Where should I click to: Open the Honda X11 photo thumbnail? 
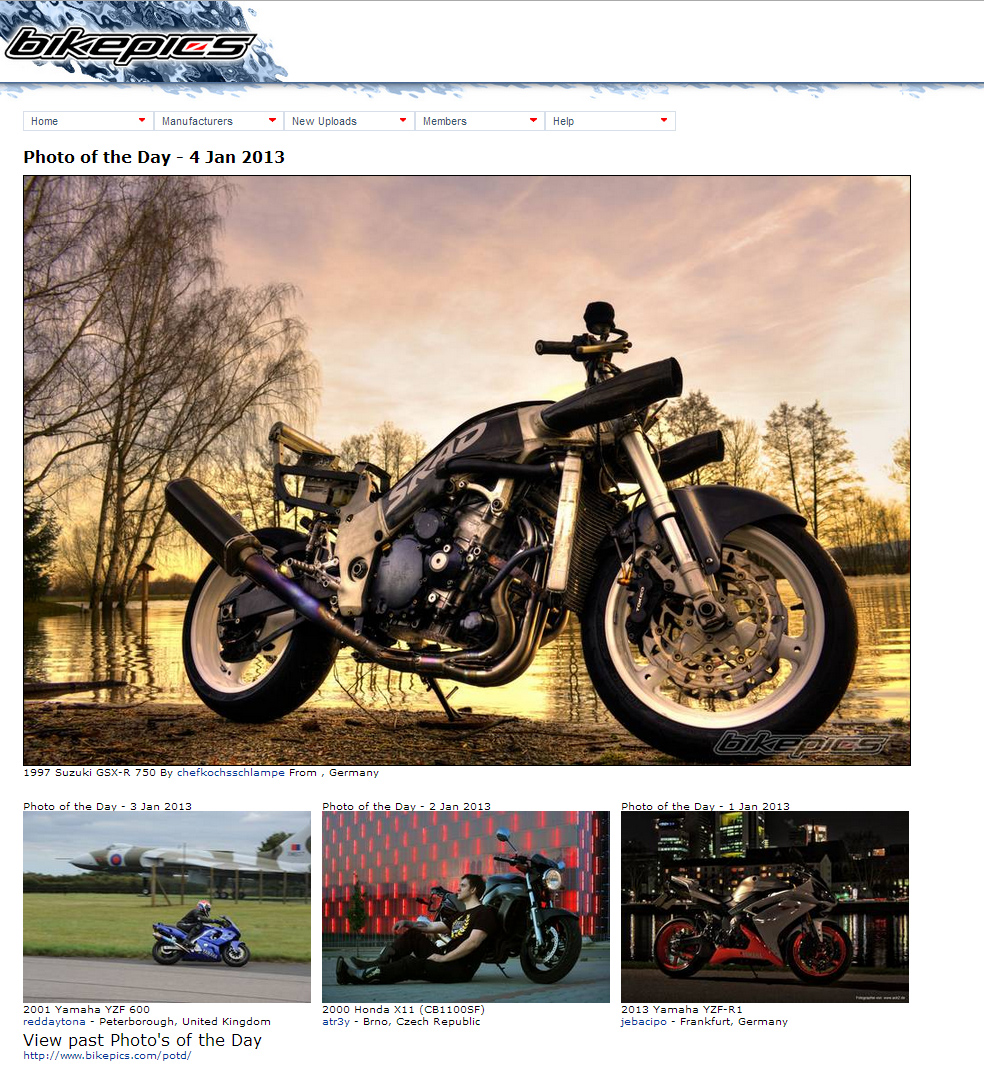(x=466, y=906)
